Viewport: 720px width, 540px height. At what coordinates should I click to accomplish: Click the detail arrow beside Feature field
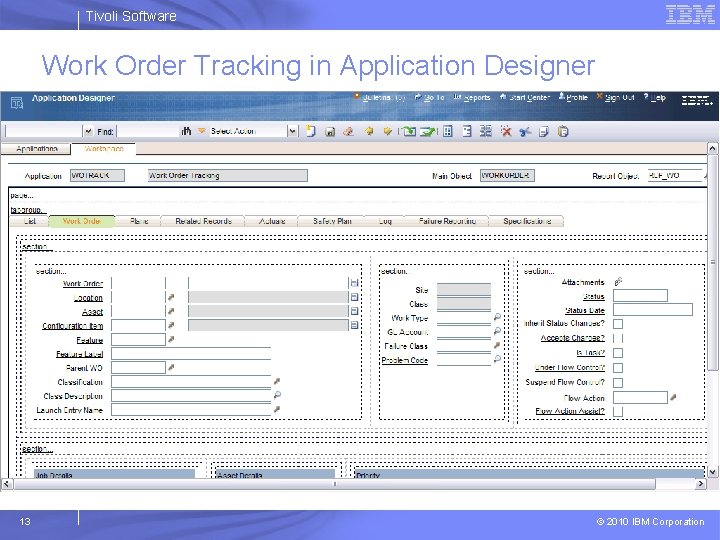(171, 339)
